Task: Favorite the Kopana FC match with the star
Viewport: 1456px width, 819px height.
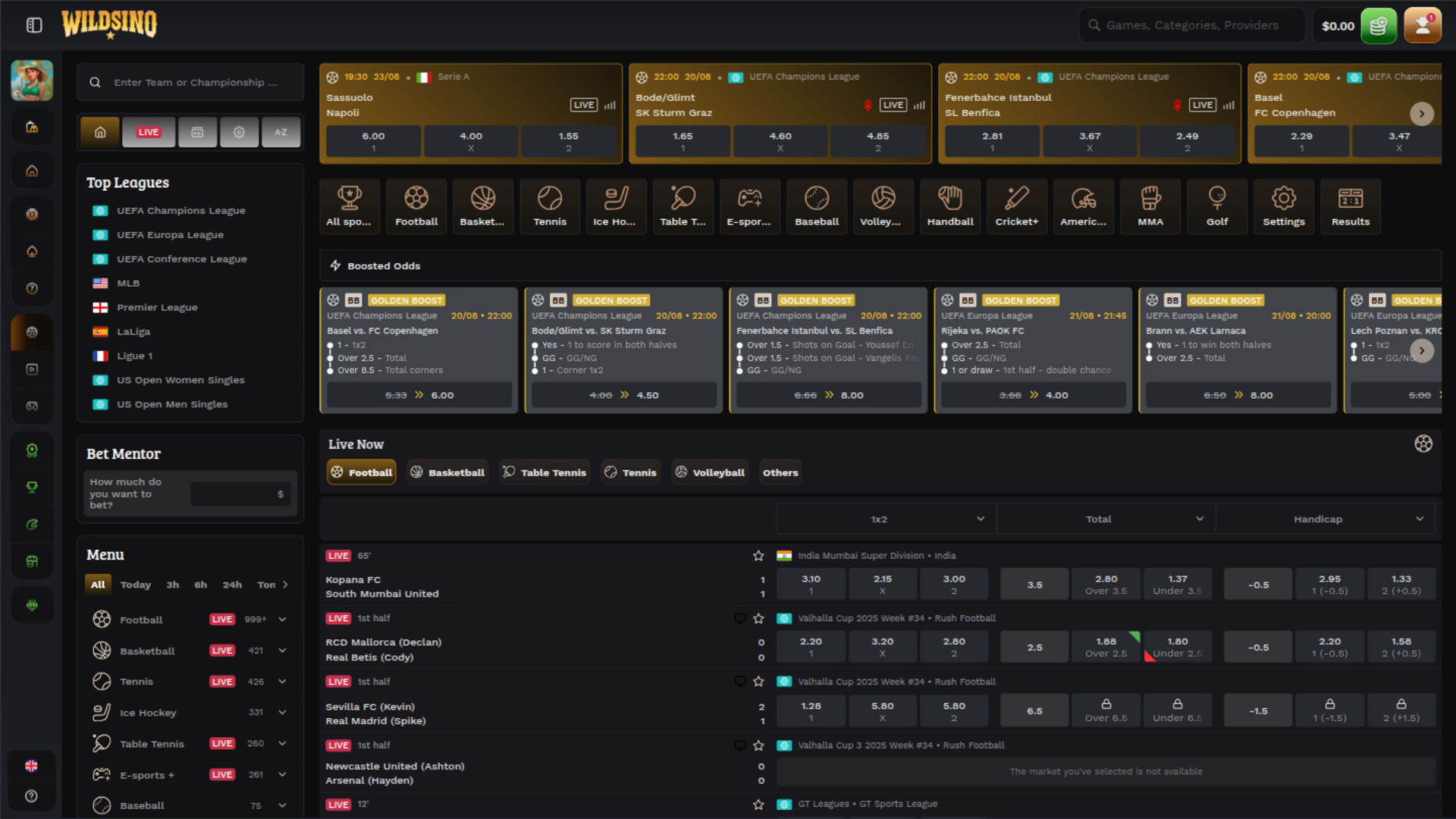Action: pos(758,555)
